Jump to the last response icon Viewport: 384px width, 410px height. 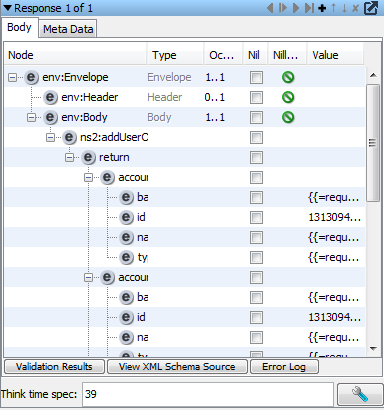[x=309, y=8]
